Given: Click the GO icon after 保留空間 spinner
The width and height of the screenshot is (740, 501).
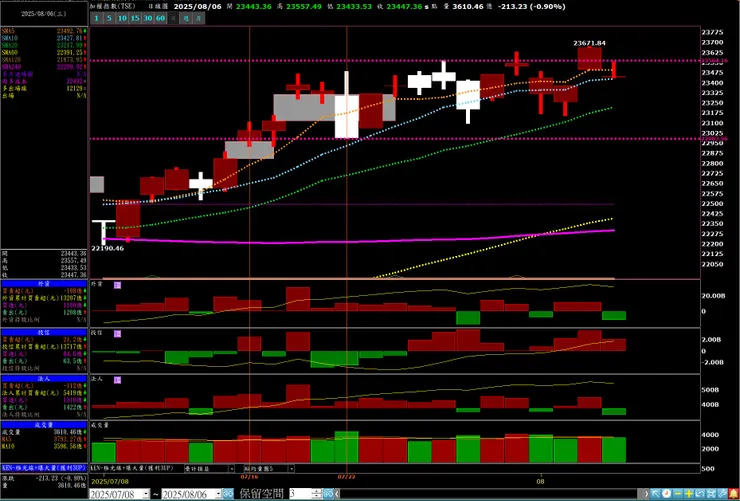Looking at the screenshot, I should tap(328, 494).
